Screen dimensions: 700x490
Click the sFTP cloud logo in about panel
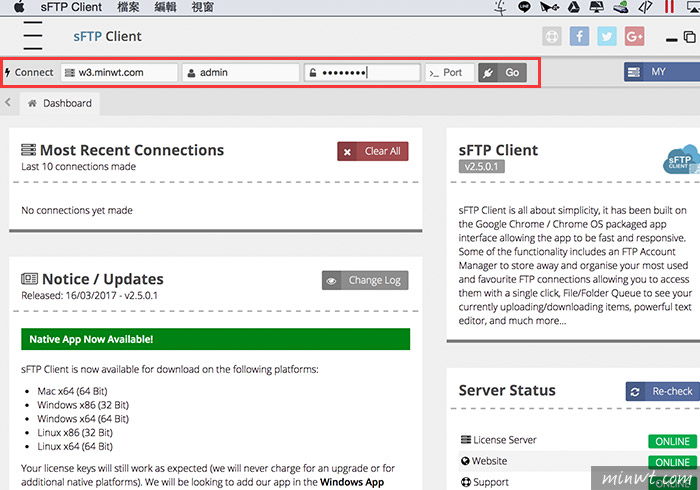pyautogui.click(x=682, y=159)
